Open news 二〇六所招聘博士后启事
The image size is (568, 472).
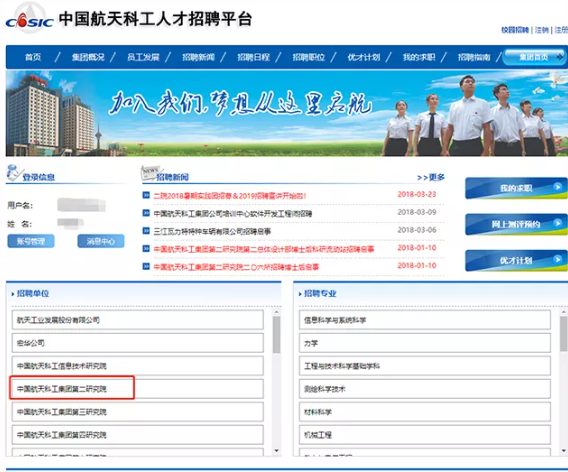coord(236,267)
